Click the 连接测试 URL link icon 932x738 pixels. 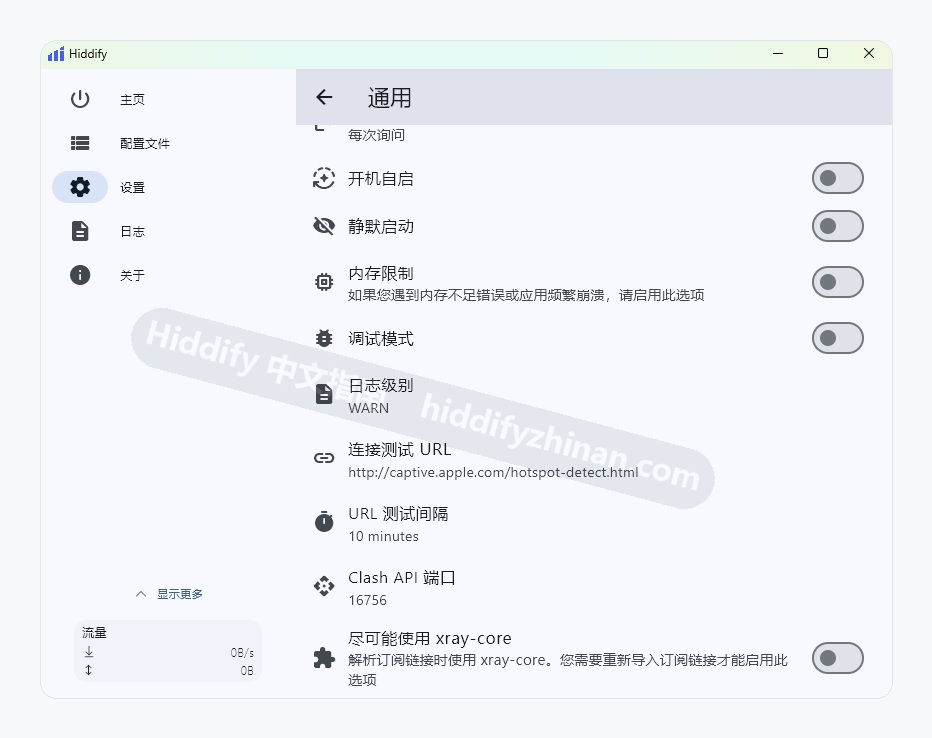click(x=324, y=458)
